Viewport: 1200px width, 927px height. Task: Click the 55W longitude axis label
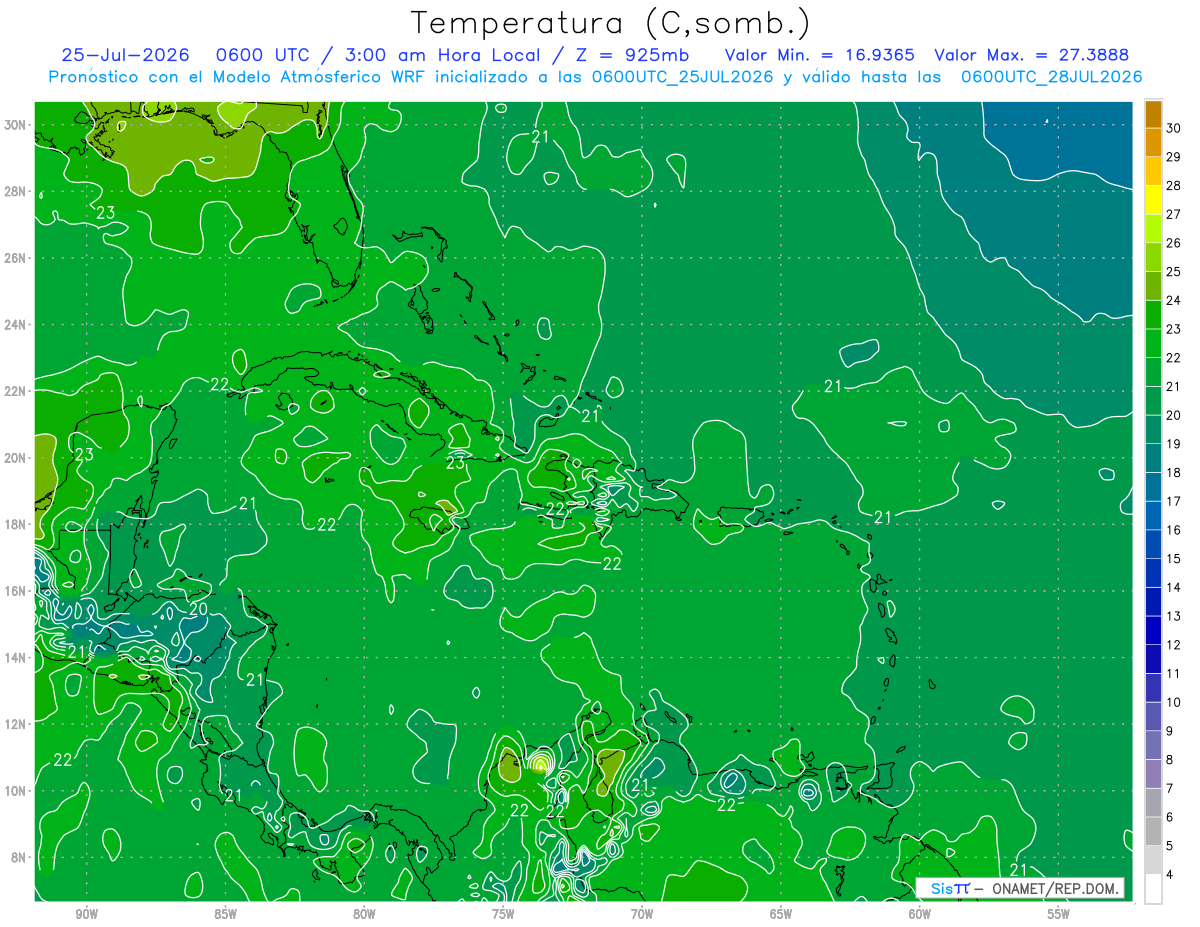(x=1058, y=914)
